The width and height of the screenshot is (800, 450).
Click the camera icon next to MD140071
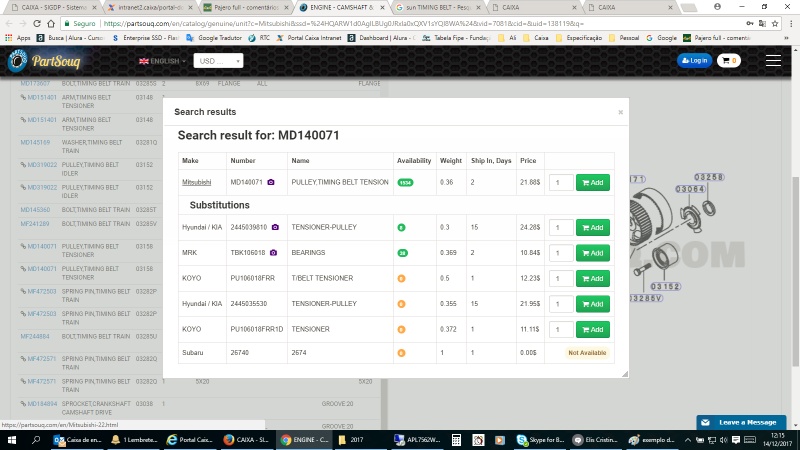271,182
